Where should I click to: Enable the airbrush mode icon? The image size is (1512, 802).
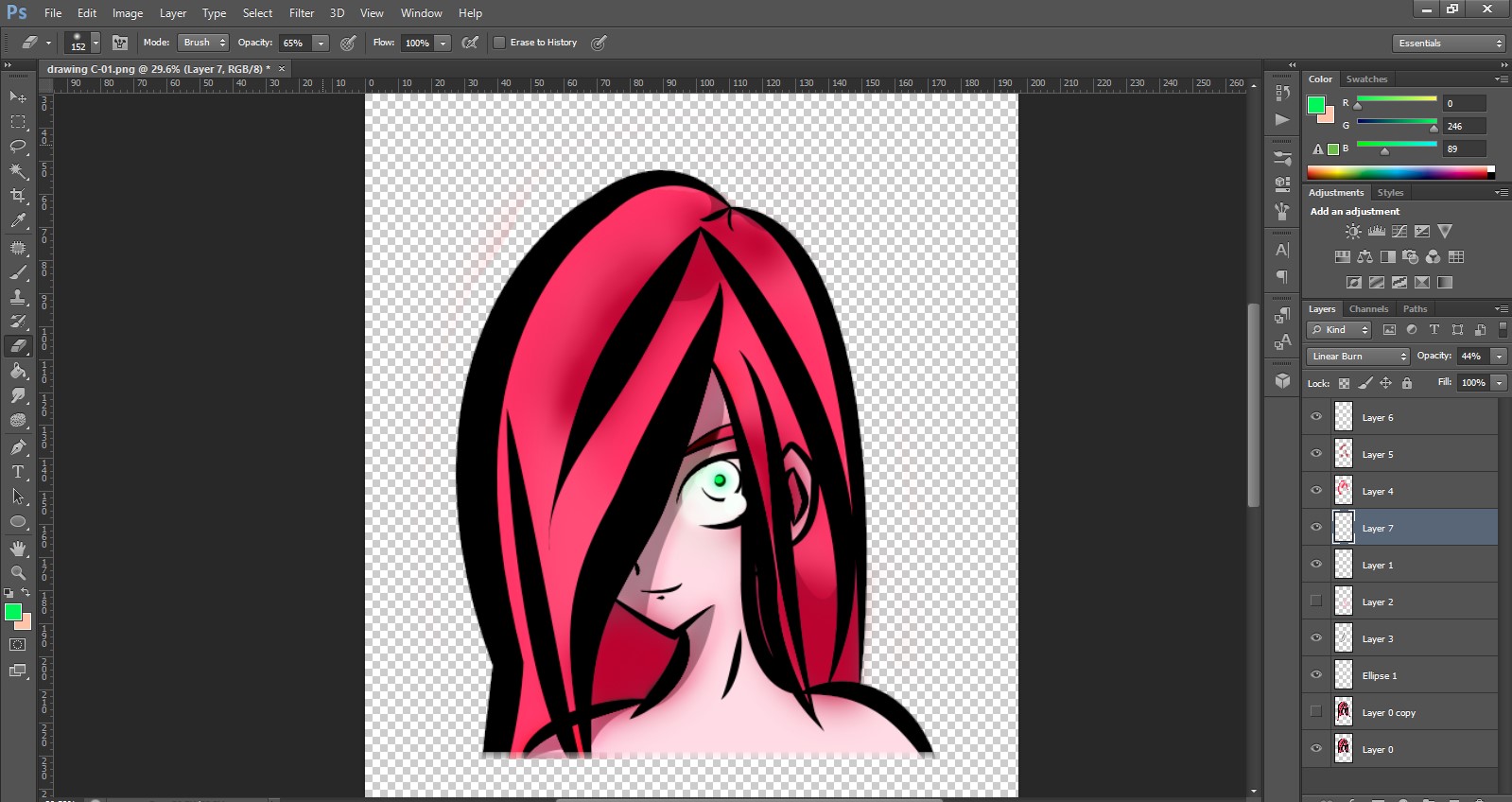pyautogui.click(x=470, y=43)
